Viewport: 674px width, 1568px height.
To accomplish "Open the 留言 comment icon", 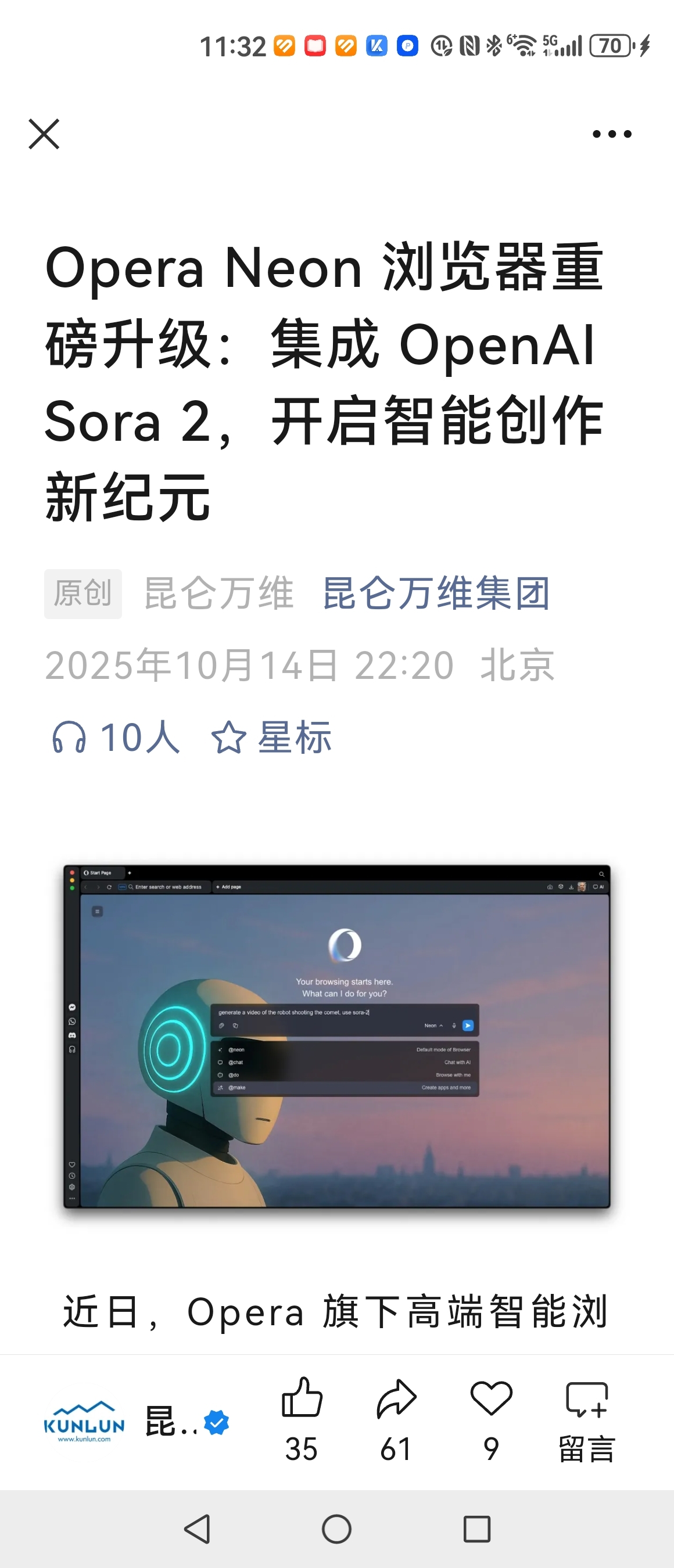I will click(x=587, y=1400).
